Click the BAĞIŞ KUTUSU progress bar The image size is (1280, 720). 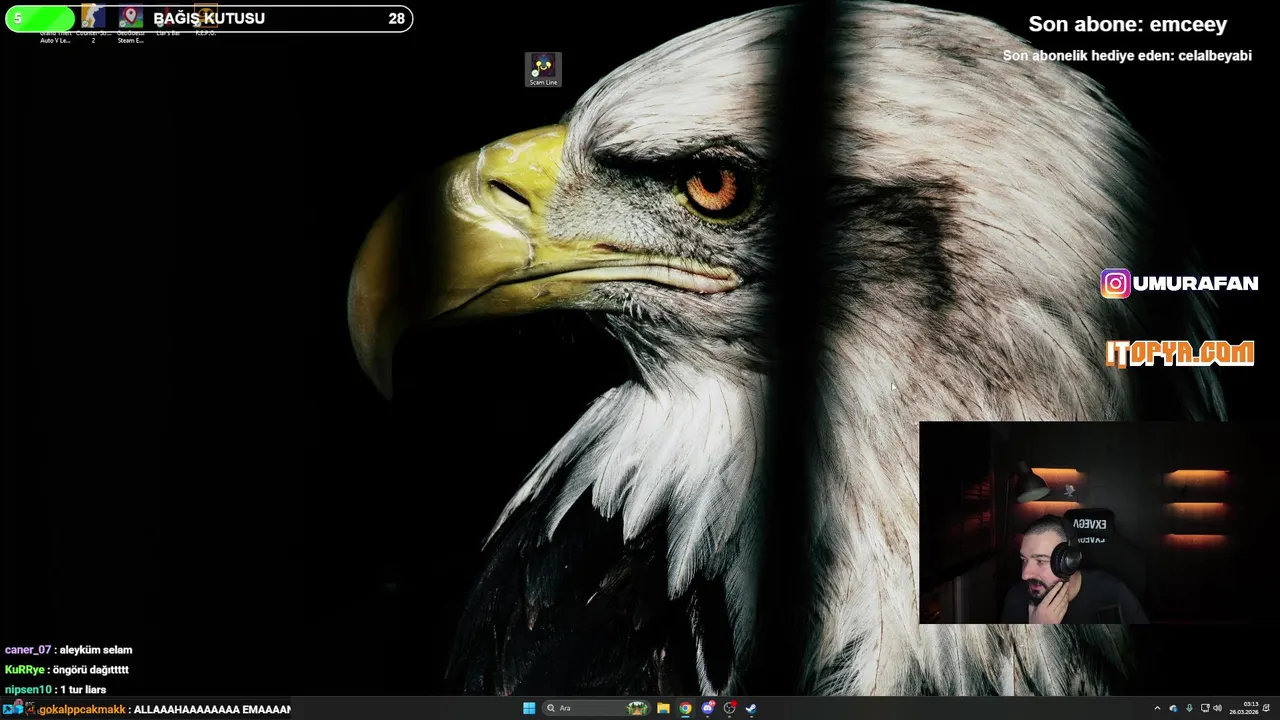point(209,18)
